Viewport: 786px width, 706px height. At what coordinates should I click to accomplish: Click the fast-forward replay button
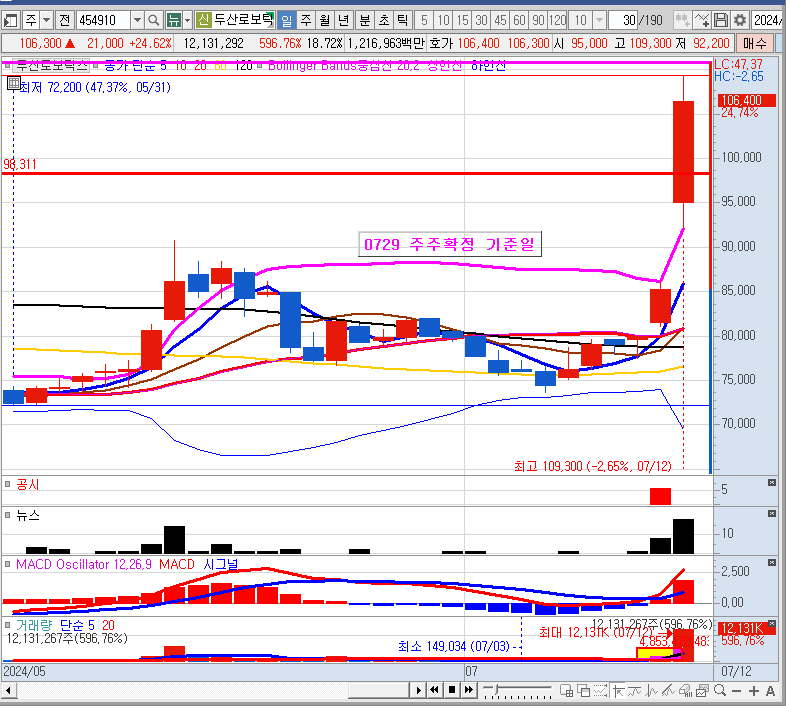469,690
